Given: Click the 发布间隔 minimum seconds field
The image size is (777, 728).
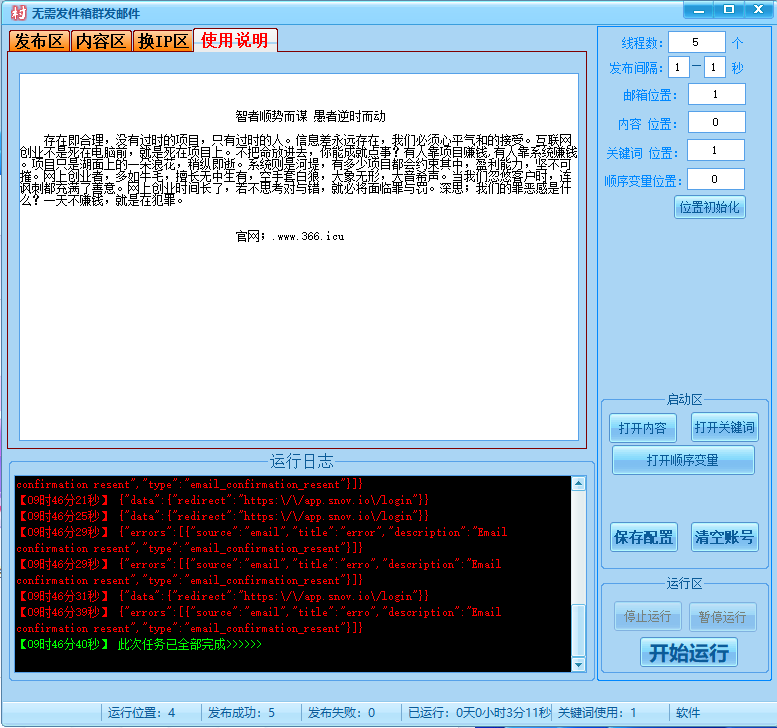Looking at the screenshot, I should point(679,68).
